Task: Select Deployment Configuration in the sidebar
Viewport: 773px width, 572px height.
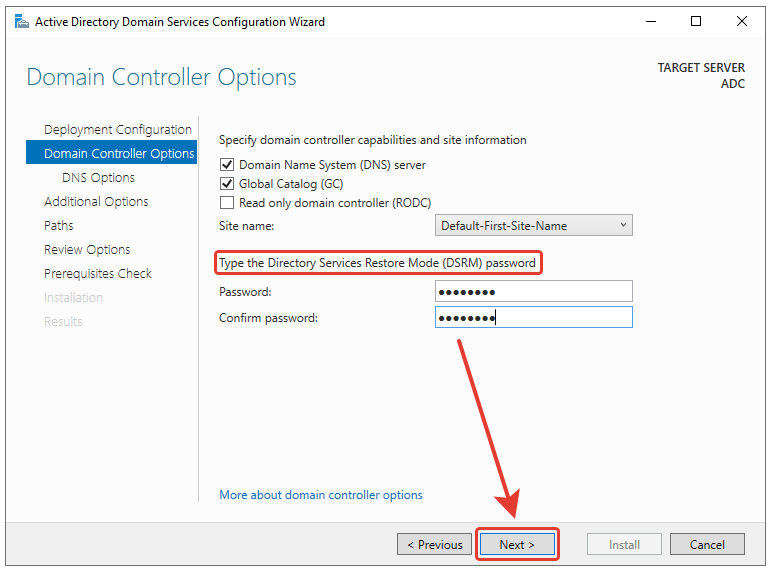Action: click(118, 130)
